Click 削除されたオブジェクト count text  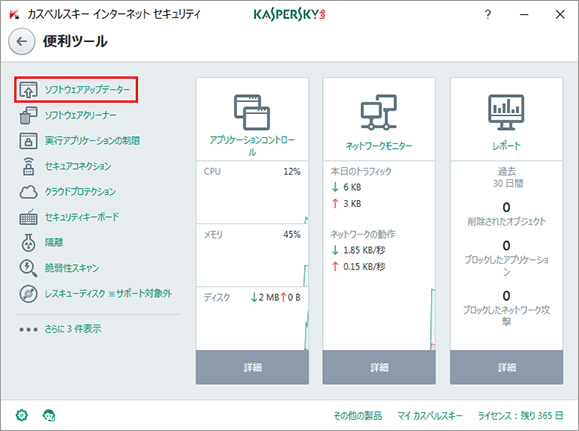506,222
